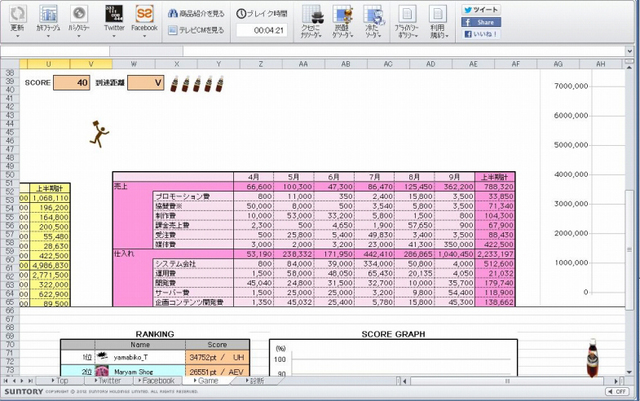Click テレビCMを見る button
Viewport: 640px width, 401px height.
click(195, 31)
